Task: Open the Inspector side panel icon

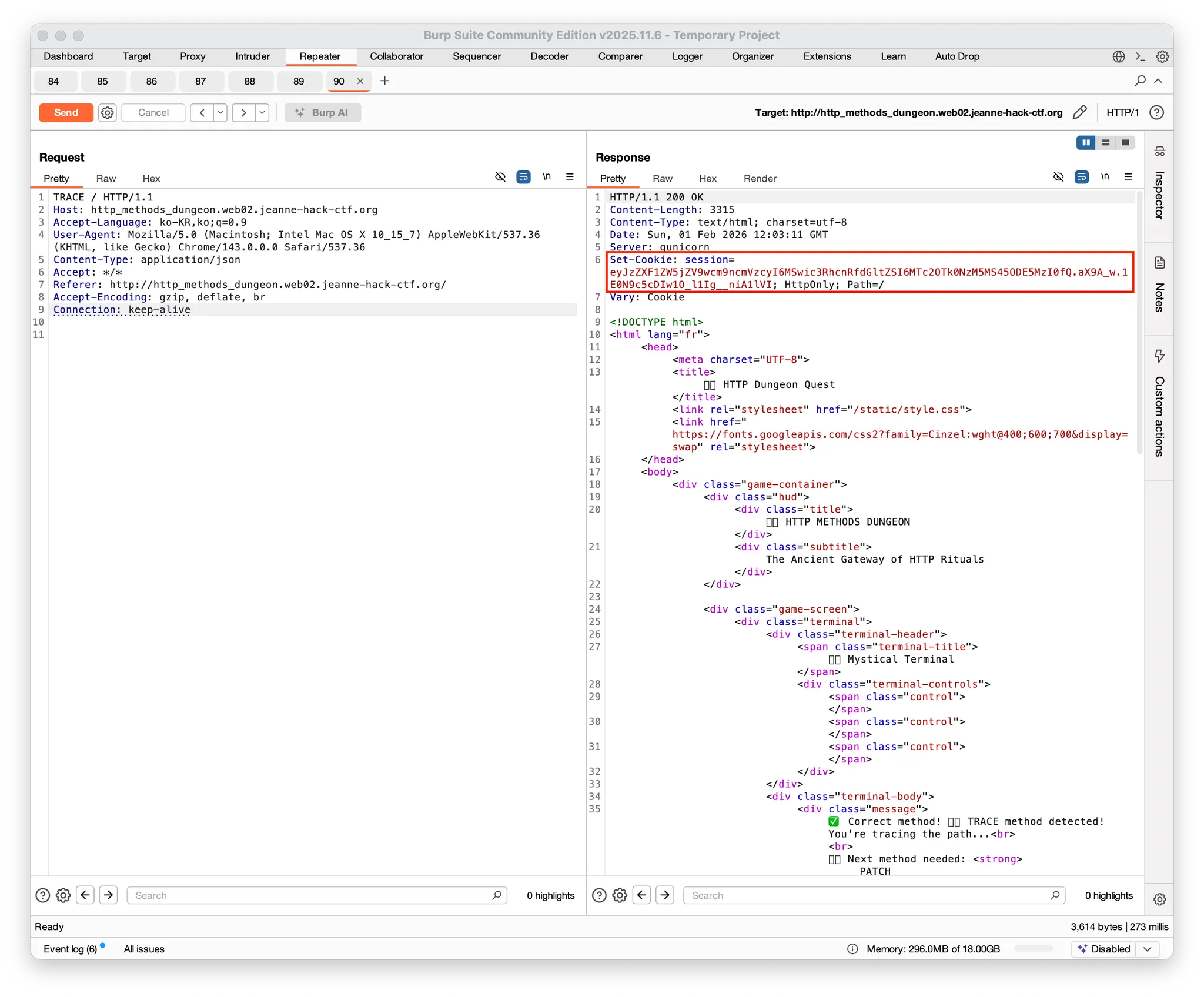Action: pyautogui.click(x=1159, y=152)
